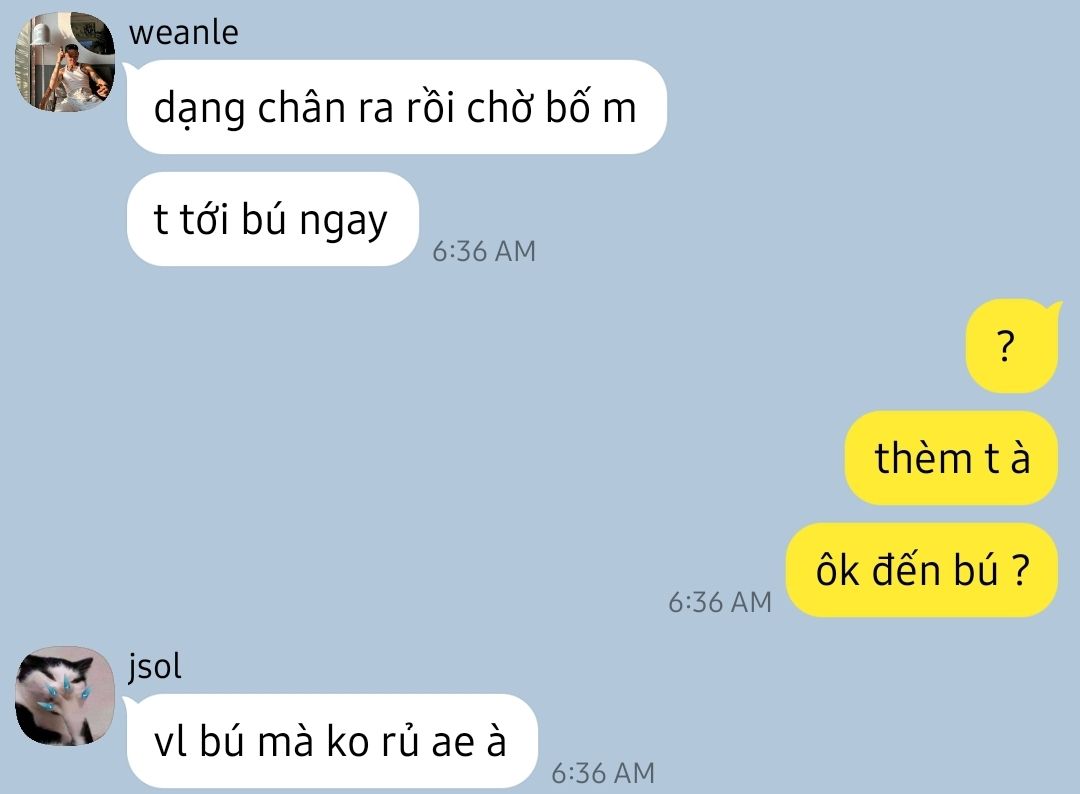The width and height of the screenshot is (1080, 794).
Task: Tap the tail of jsol's message bubble
Action: tap(127, 702)
